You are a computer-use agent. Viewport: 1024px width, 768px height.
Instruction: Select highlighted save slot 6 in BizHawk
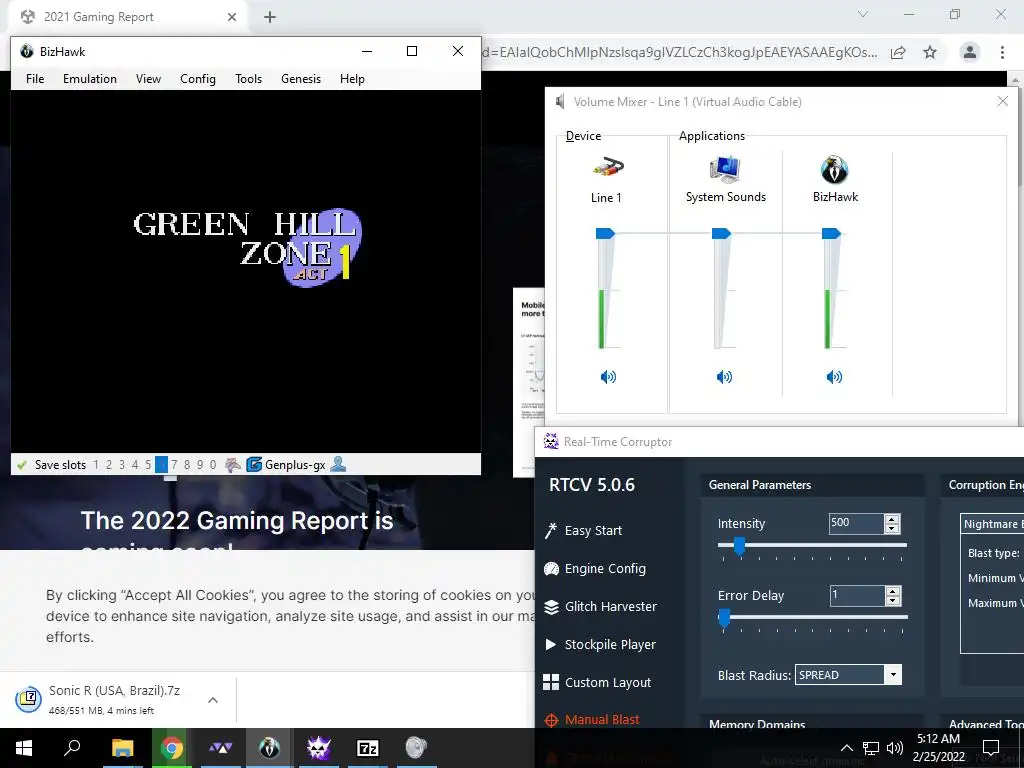161,465
